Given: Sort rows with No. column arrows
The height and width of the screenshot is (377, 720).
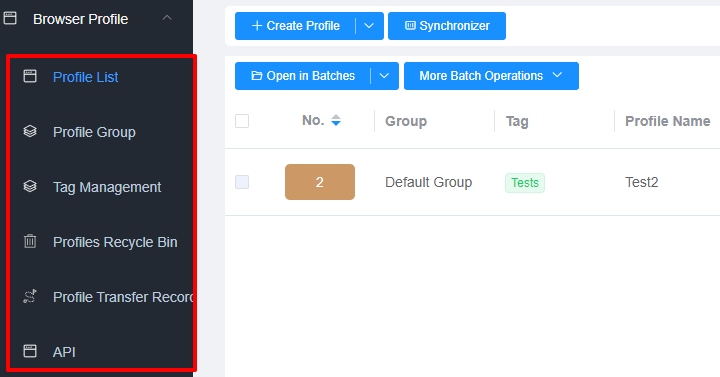Looking at the screenshot, I should (336, 120).
